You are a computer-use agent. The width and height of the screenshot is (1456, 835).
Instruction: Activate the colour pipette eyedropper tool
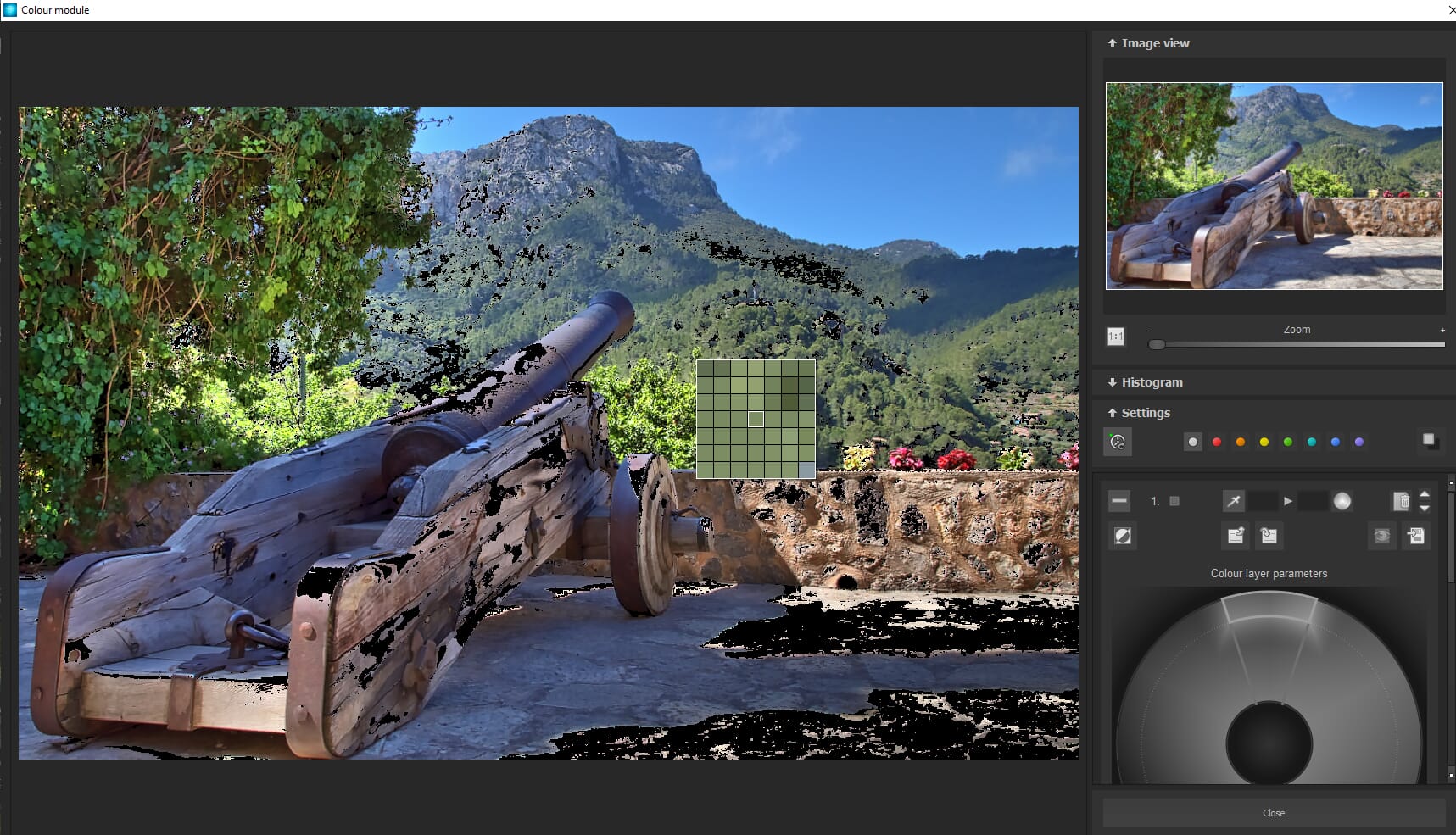point(1234,501)
